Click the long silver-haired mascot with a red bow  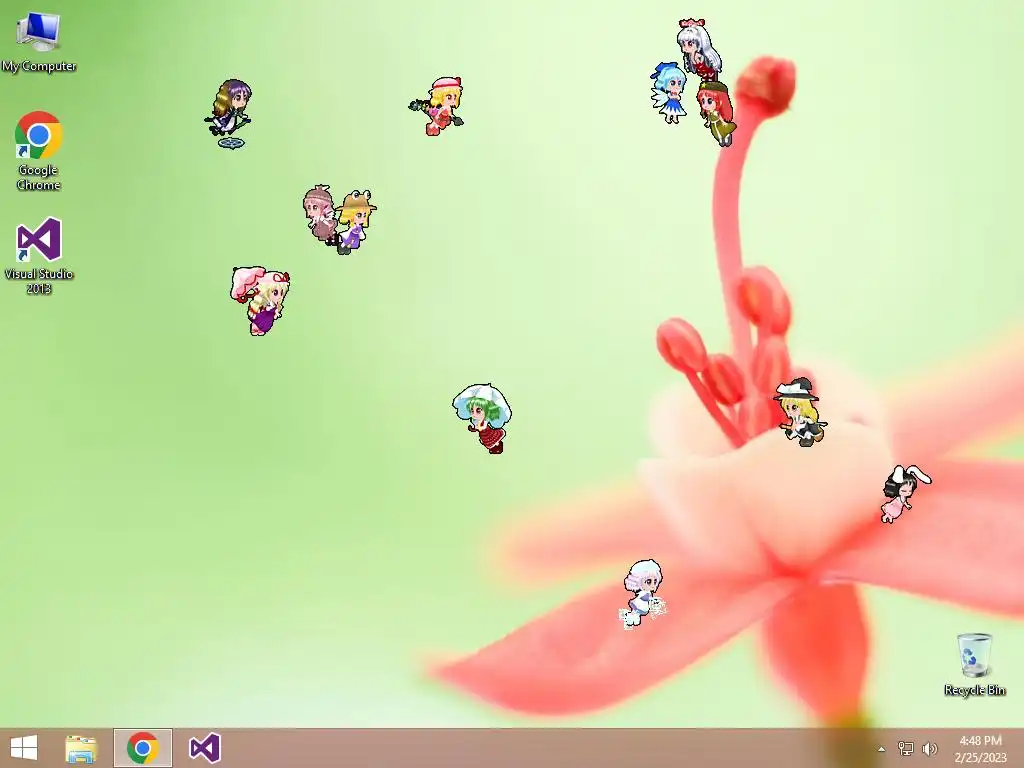(x=699, y=48)
